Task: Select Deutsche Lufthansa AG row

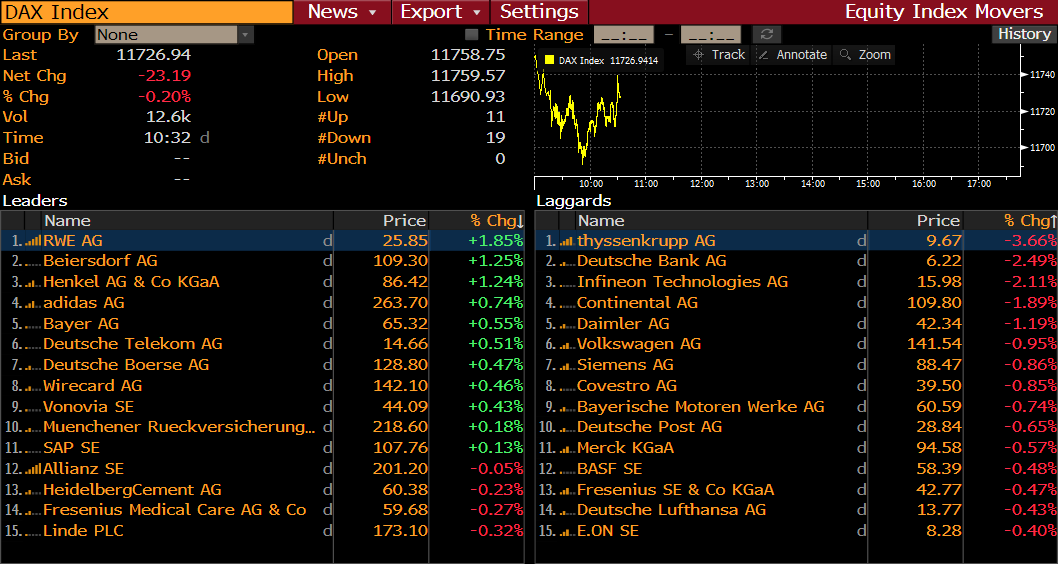Action: pos(796,510)
